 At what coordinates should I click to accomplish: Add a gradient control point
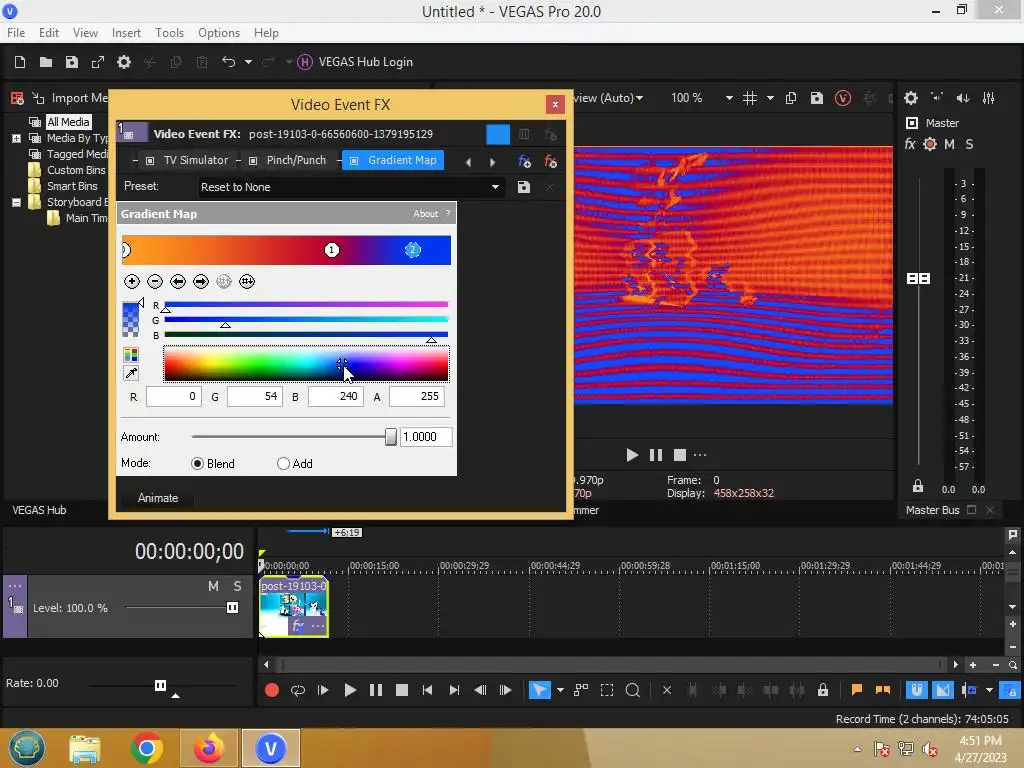[x=132, y=281]
